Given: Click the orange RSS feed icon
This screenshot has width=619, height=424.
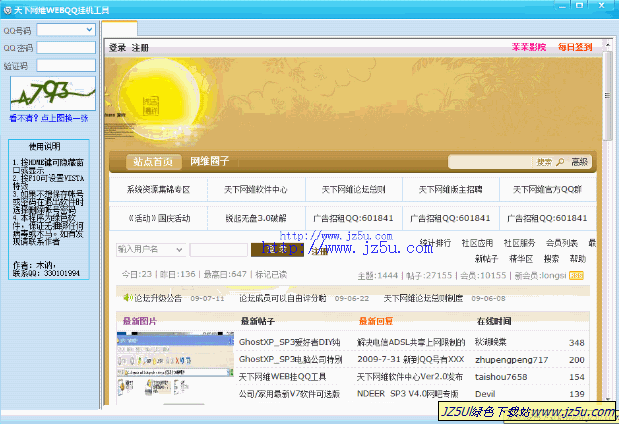Looking at the screenshot, I should (576, 276).
